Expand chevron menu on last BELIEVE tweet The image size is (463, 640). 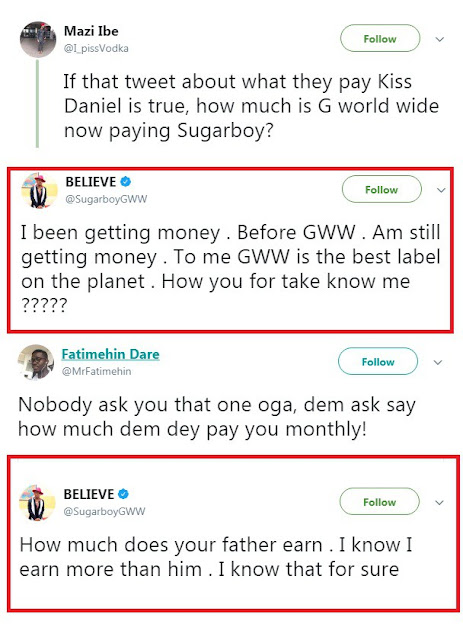pos(439,502)
